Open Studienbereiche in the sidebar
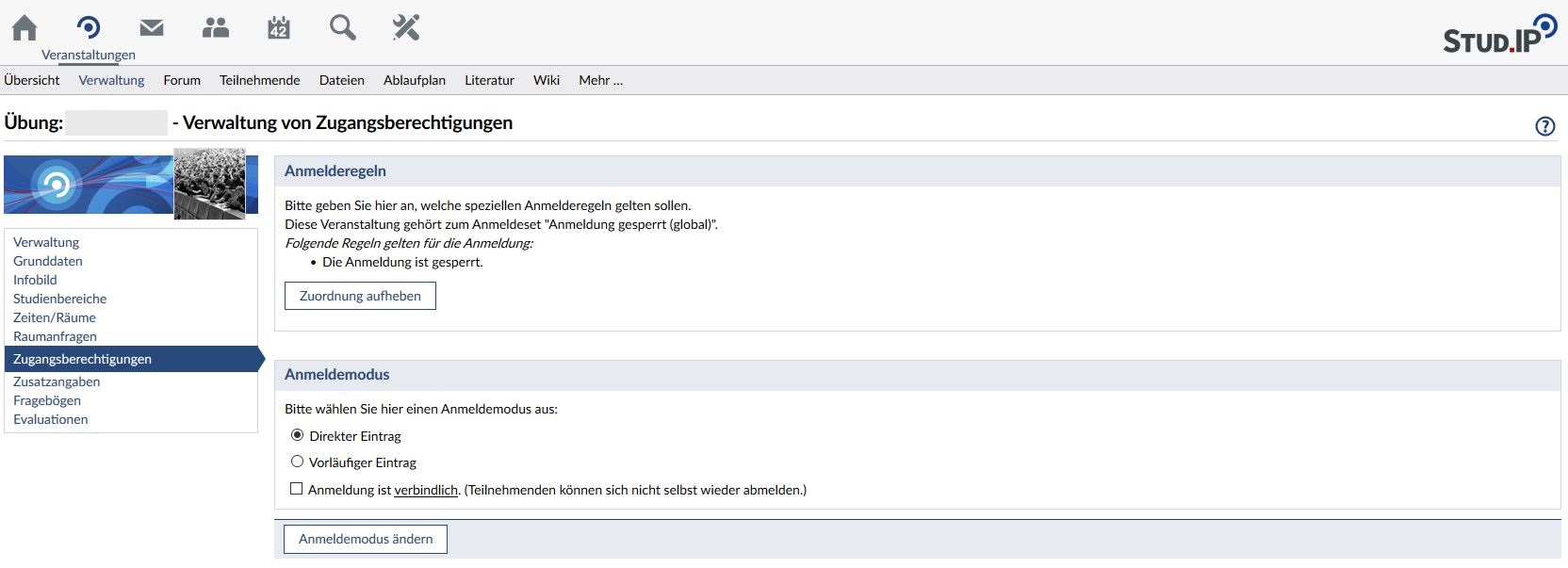 point(60,299)
